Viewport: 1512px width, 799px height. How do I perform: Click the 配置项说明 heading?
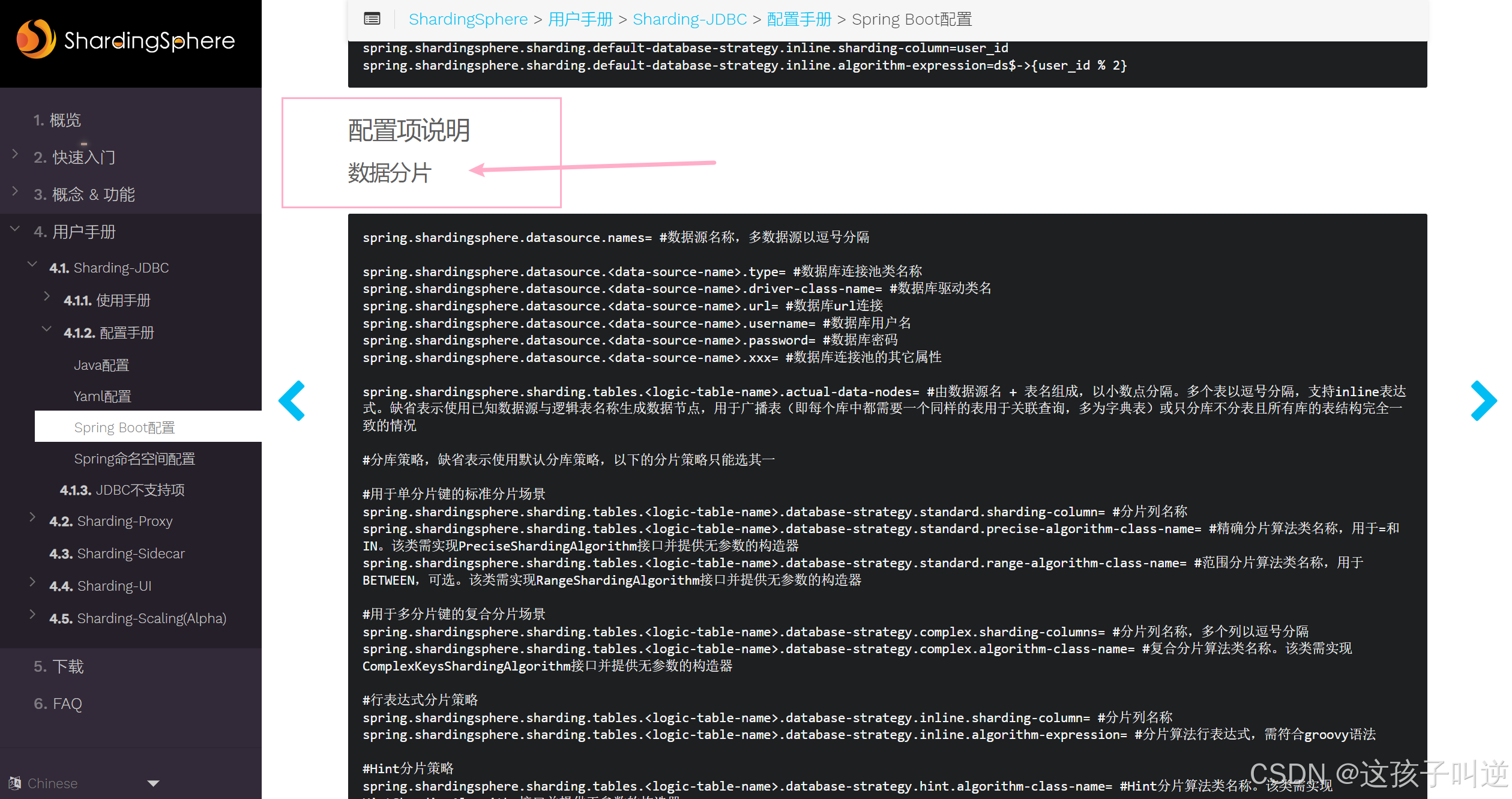tap(409, 130)
